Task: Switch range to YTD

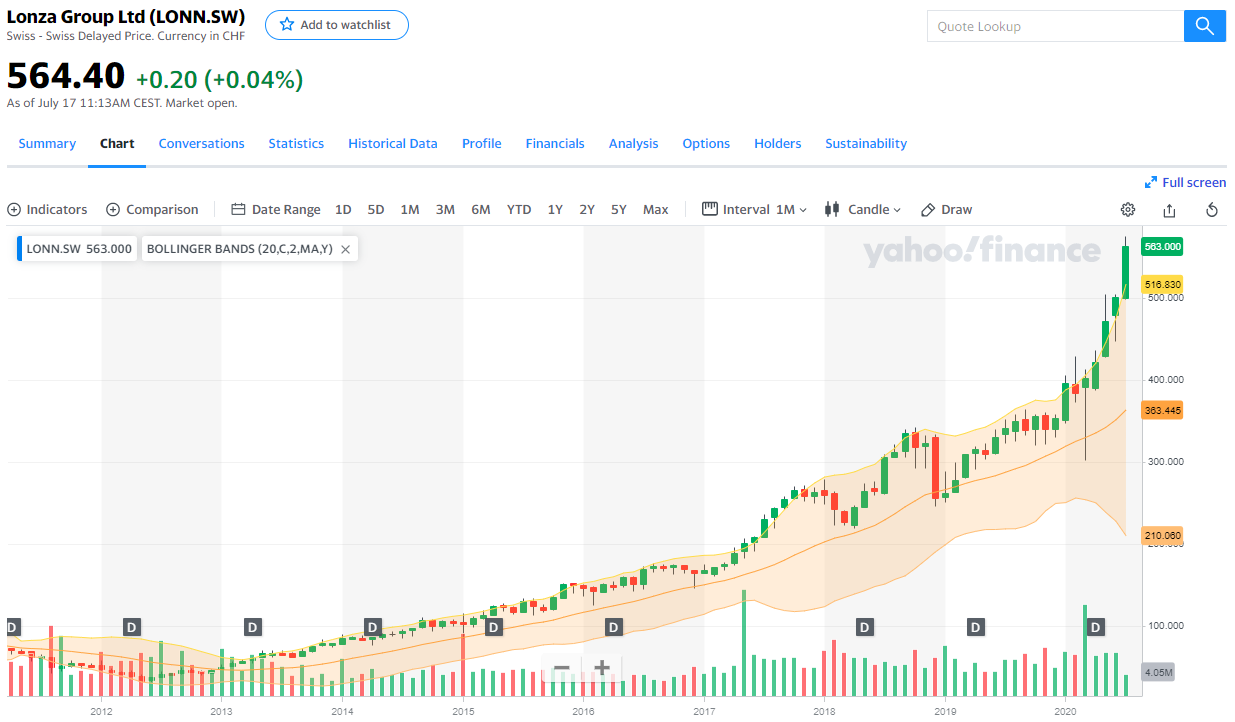Action: pyautogui.click(x=519, y=209)
